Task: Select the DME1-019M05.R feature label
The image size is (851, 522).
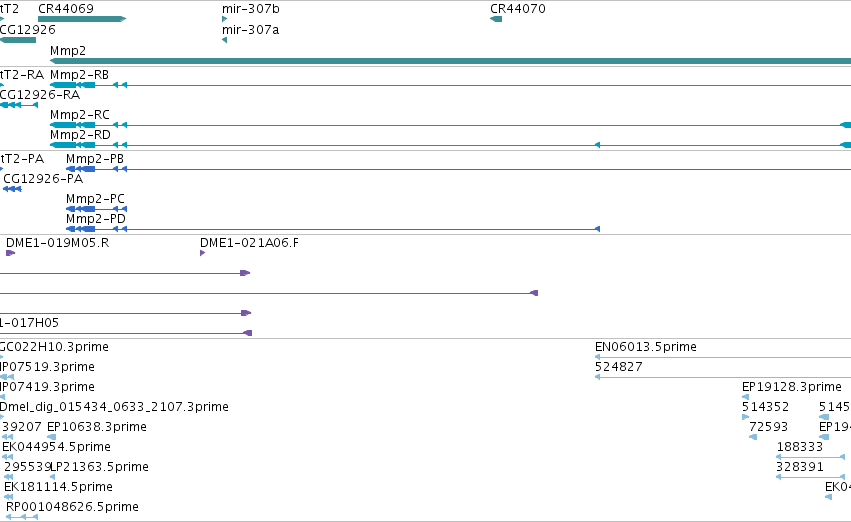Action: (x=58, y=243)
